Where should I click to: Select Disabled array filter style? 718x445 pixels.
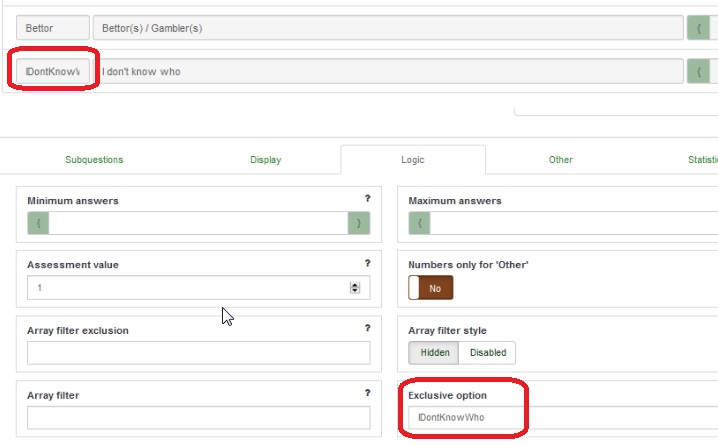[x=488, y=352]
